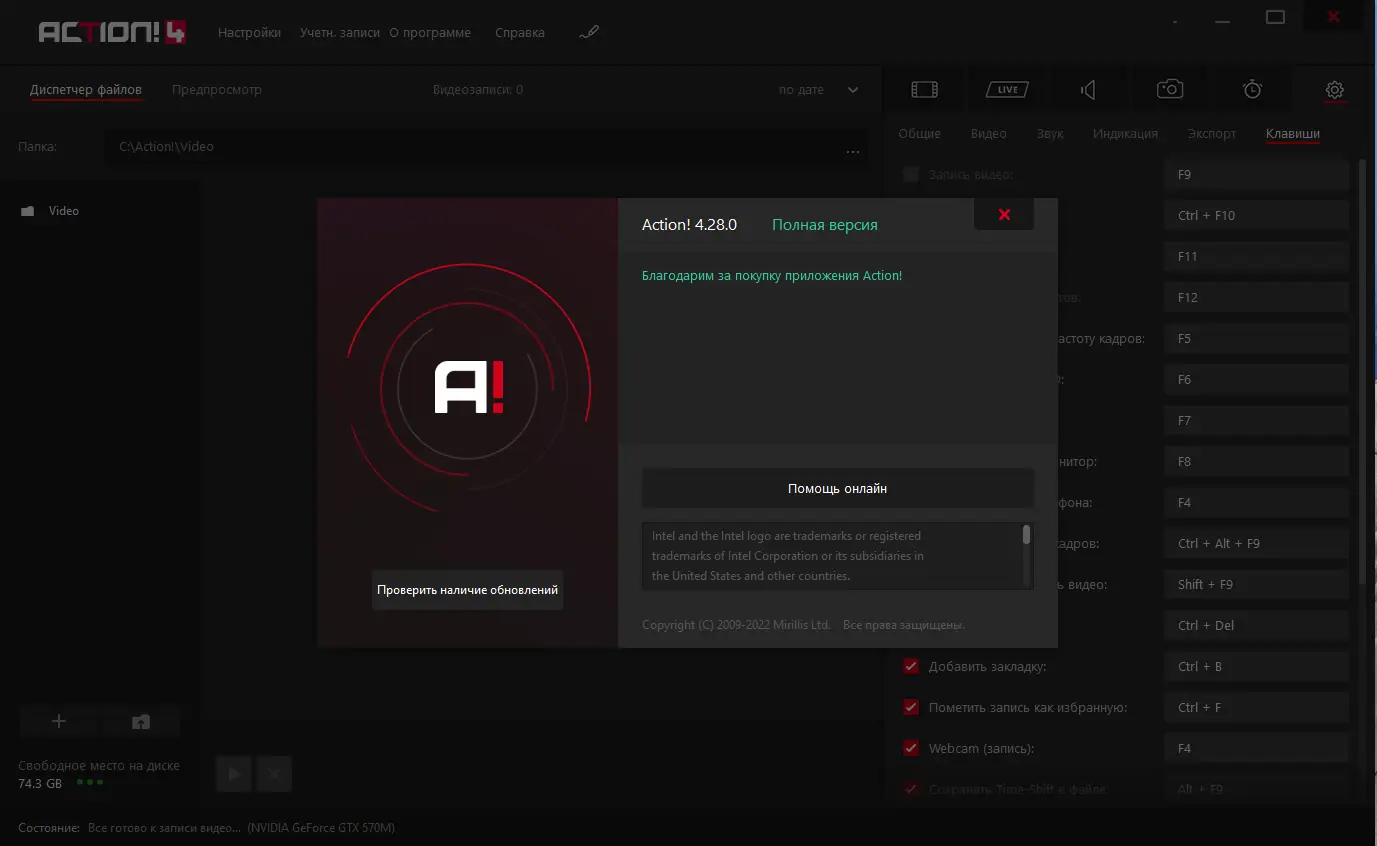1377x846 pixels.
Task: Select the Клавиши settings tab
Action: coord(1293,134)
